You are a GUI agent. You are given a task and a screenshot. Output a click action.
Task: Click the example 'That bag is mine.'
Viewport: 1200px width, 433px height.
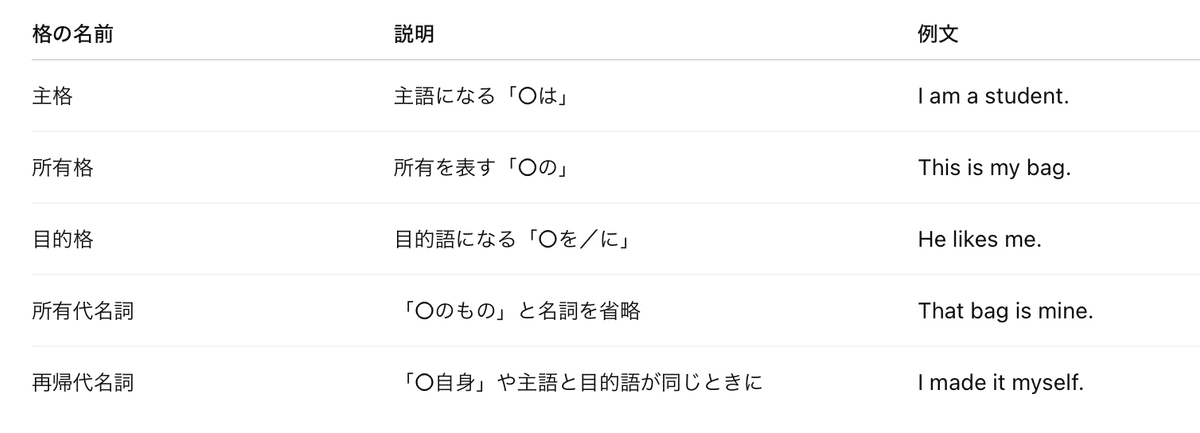[1006, 311]
